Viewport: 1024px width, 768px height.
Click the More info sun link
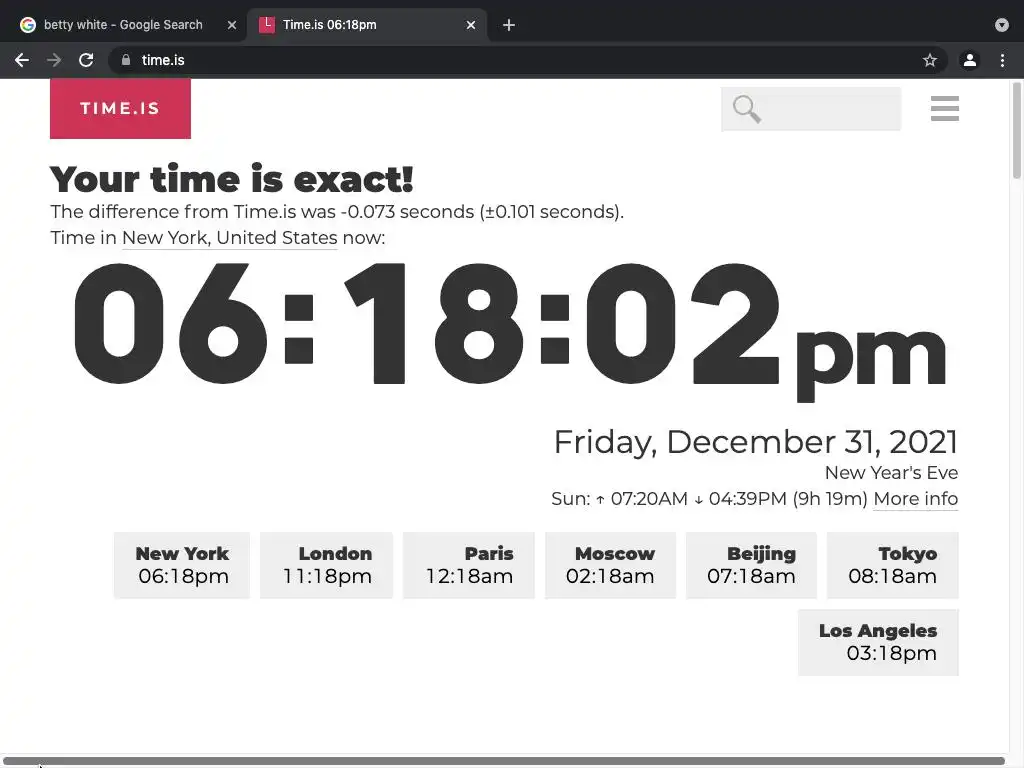[x=916, y=499]
